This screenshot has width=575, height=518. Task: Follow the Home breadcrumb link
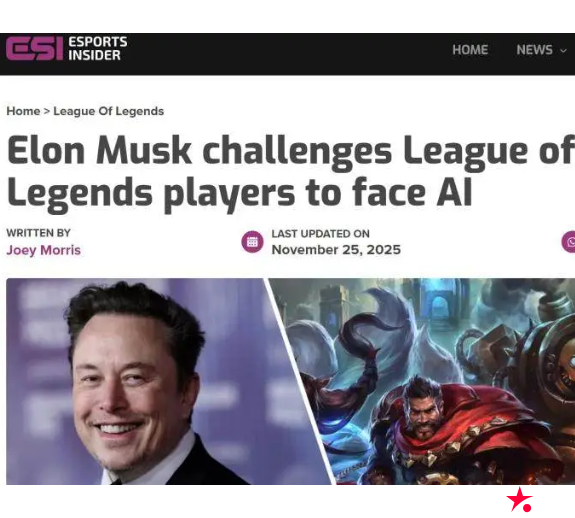[x=23, y=111]
